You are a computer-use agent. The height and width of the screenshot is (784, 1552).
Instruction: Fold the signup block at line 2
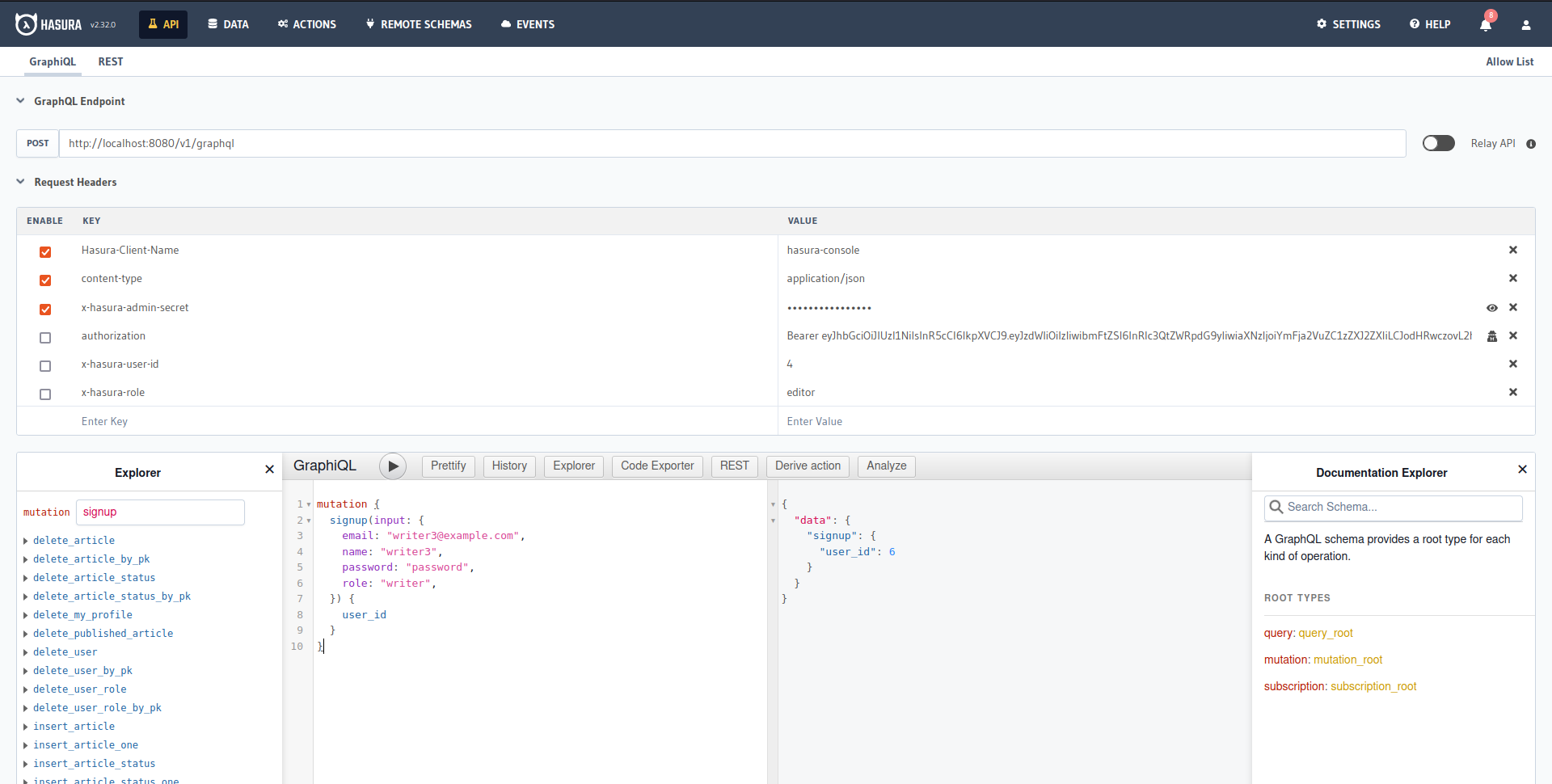[x=309, y=521]
